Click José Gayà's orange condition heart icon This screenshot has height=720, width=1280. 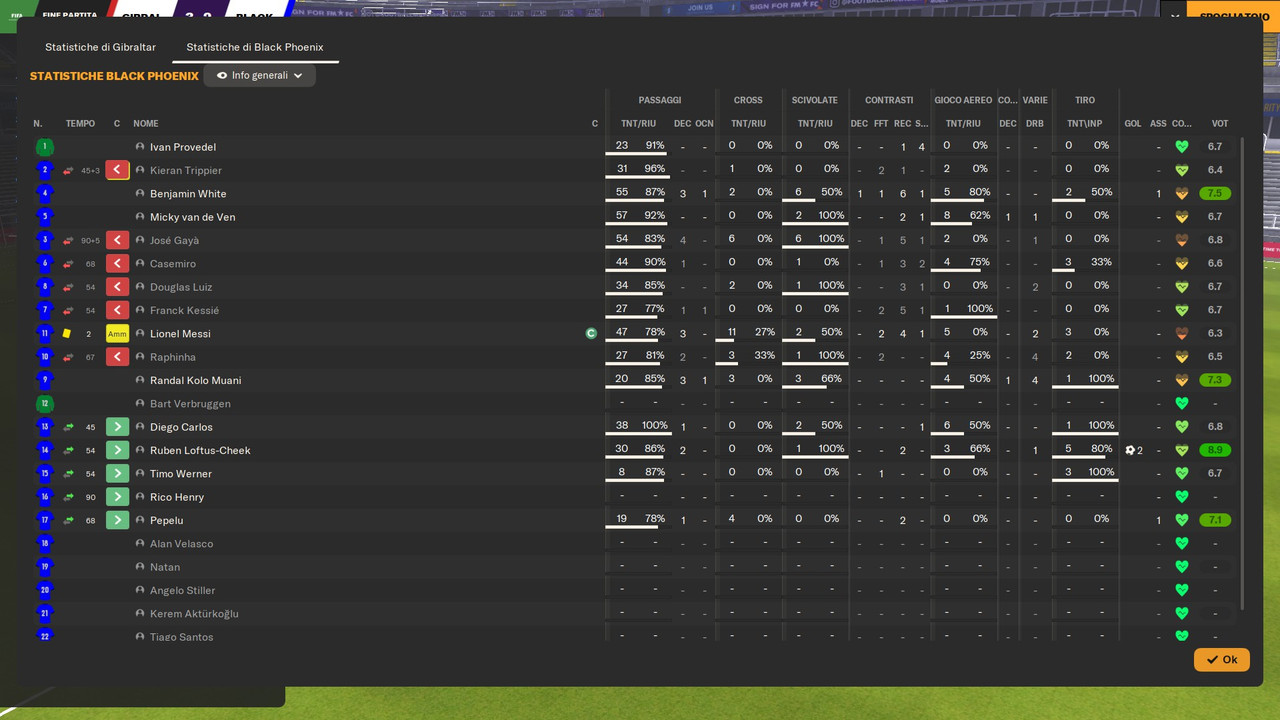point(1181,240)
